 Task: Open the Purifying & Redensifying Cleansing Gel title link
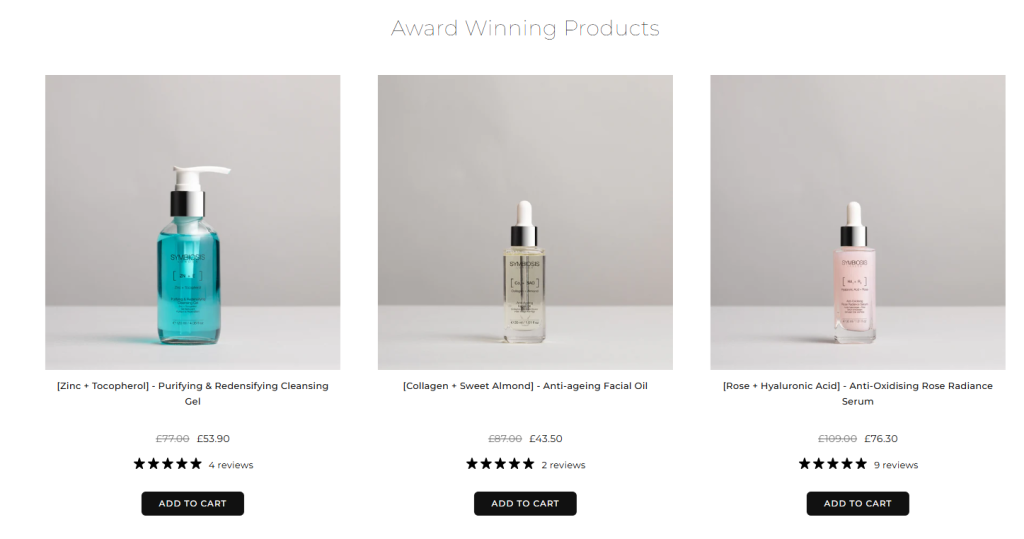193,393
